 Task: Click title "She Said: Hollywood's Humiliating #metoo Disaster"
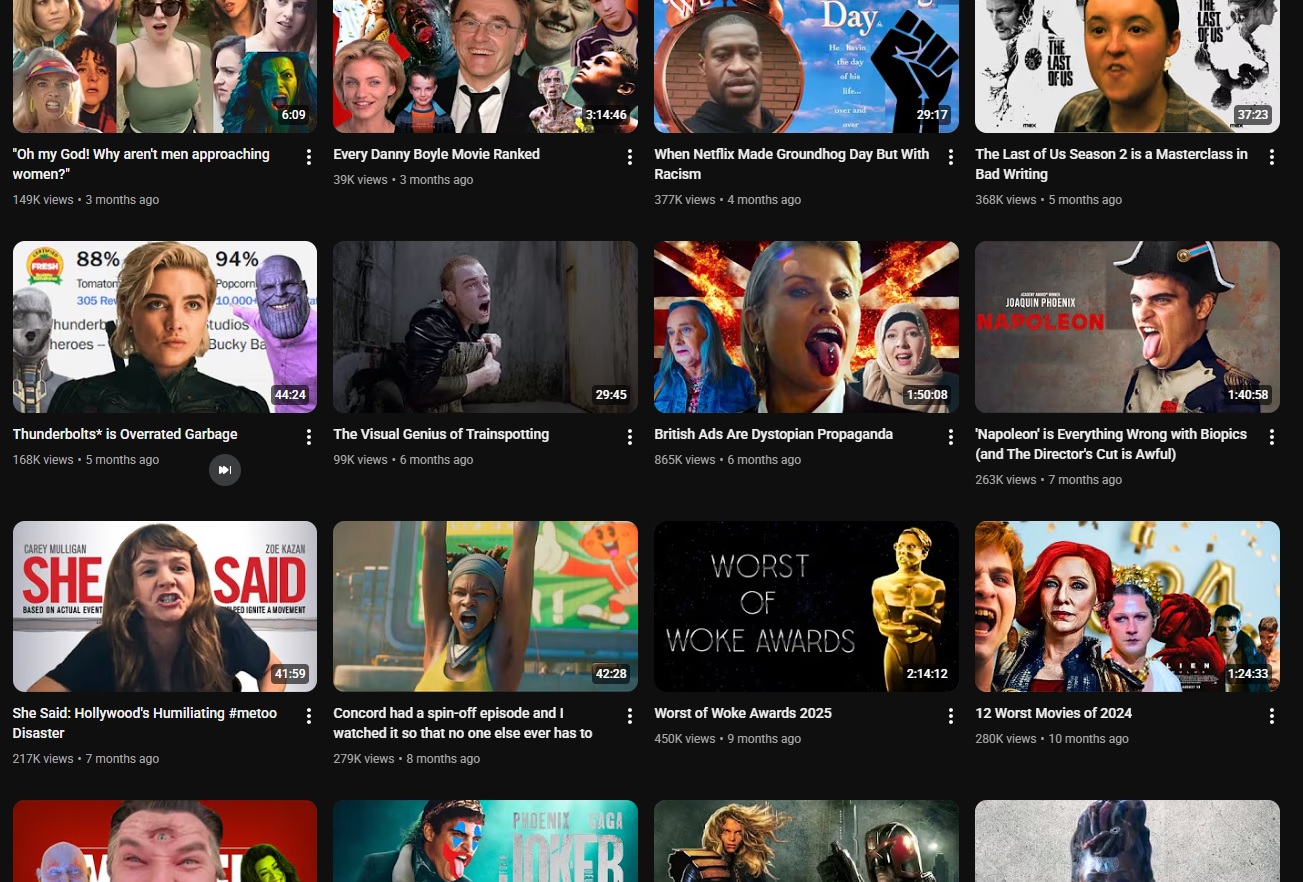click(145, 723)
